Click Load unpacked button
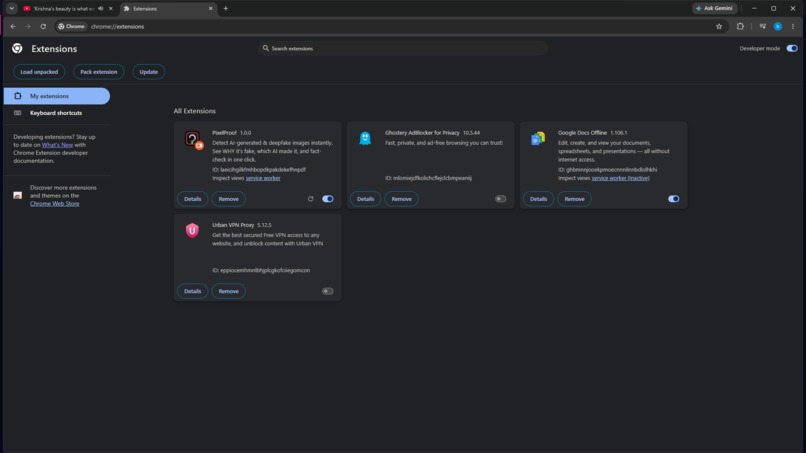The width and height of the screenshot is (806, 453). tap(39, 72)
